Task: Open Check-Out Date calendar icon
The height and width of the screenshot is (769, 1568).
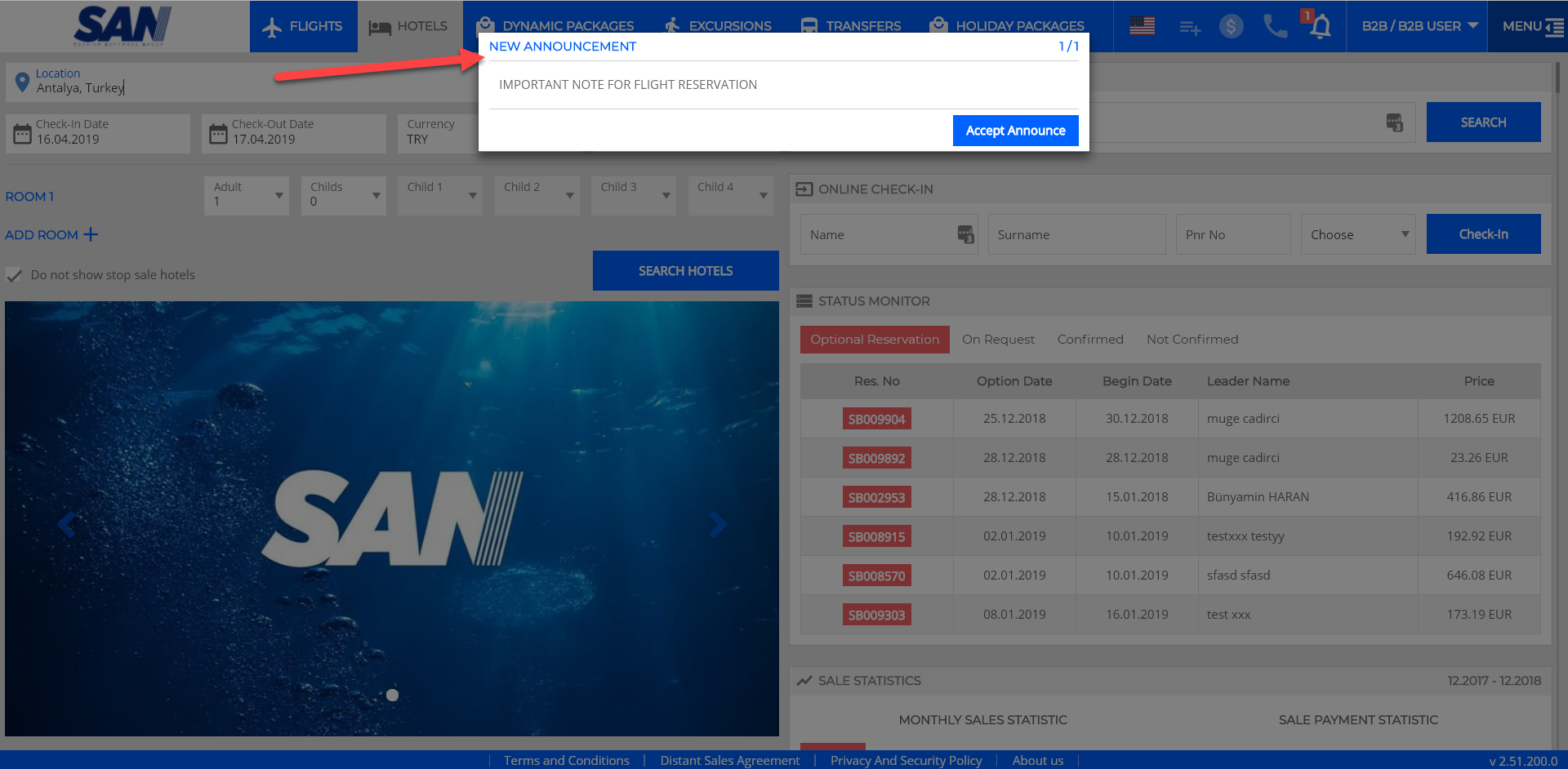Action: tap(218, 133)
